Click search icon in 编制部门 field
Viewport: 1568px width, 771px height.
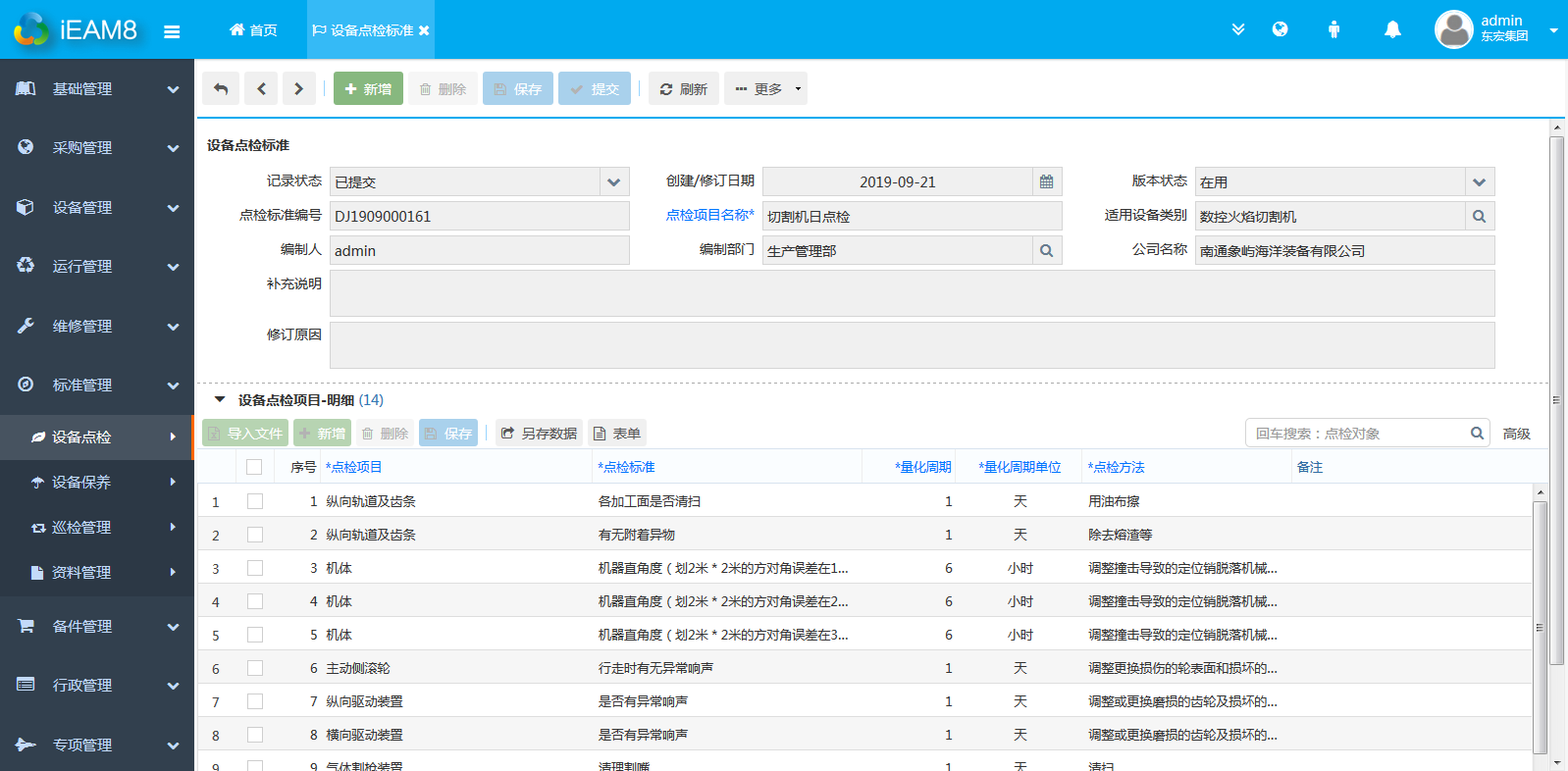(x=1046, y=251)
